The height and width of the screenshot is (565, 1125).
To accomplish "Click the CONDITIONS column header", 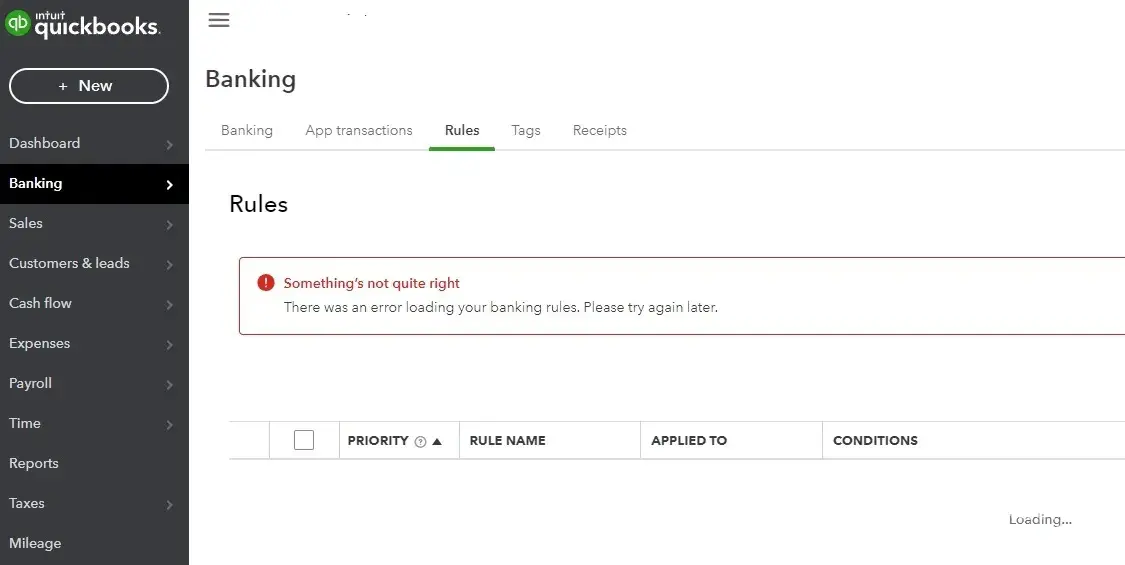I will pos(875,440).
